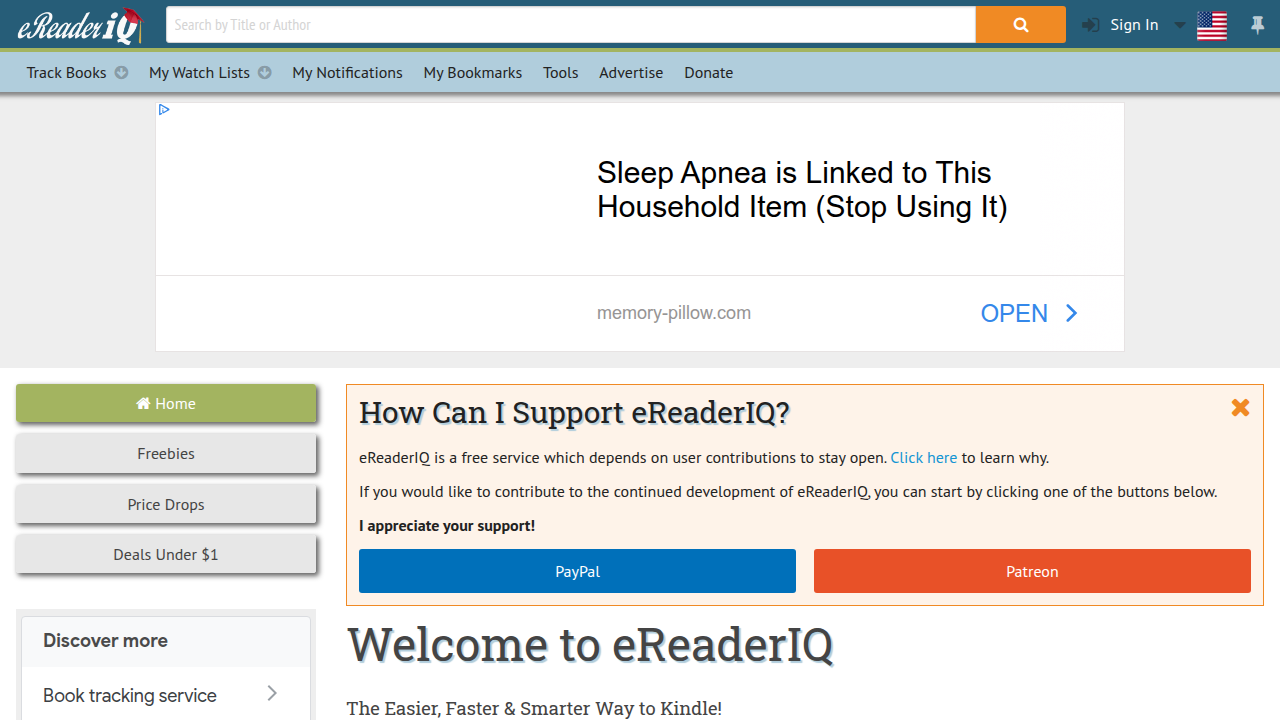Click OPEN in the advertisement
Screen dimensions: 1280x720
(1014, 313)
